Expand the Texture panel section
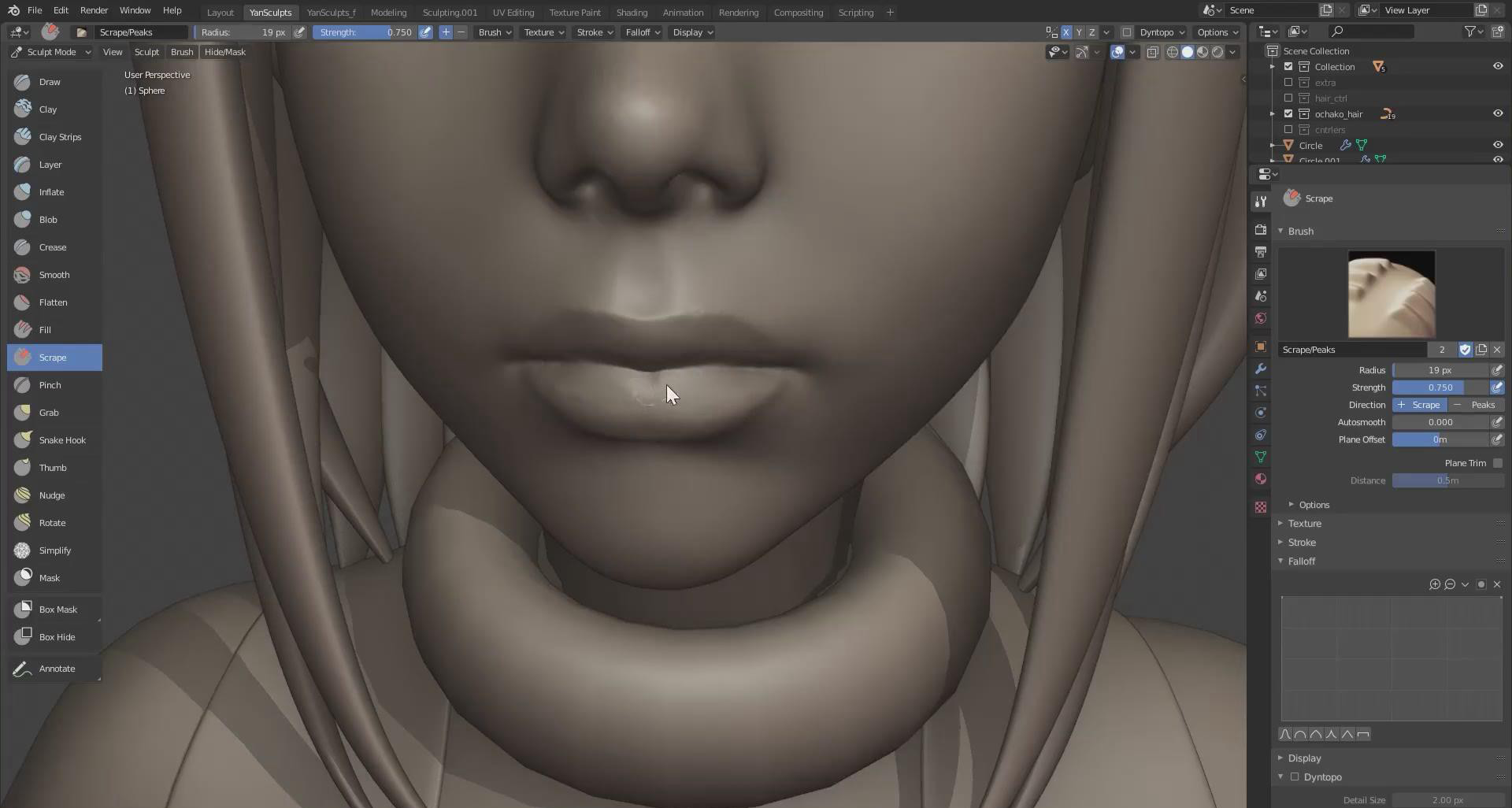Screen dimensions: 1512x808 [x=1304, y=524]
